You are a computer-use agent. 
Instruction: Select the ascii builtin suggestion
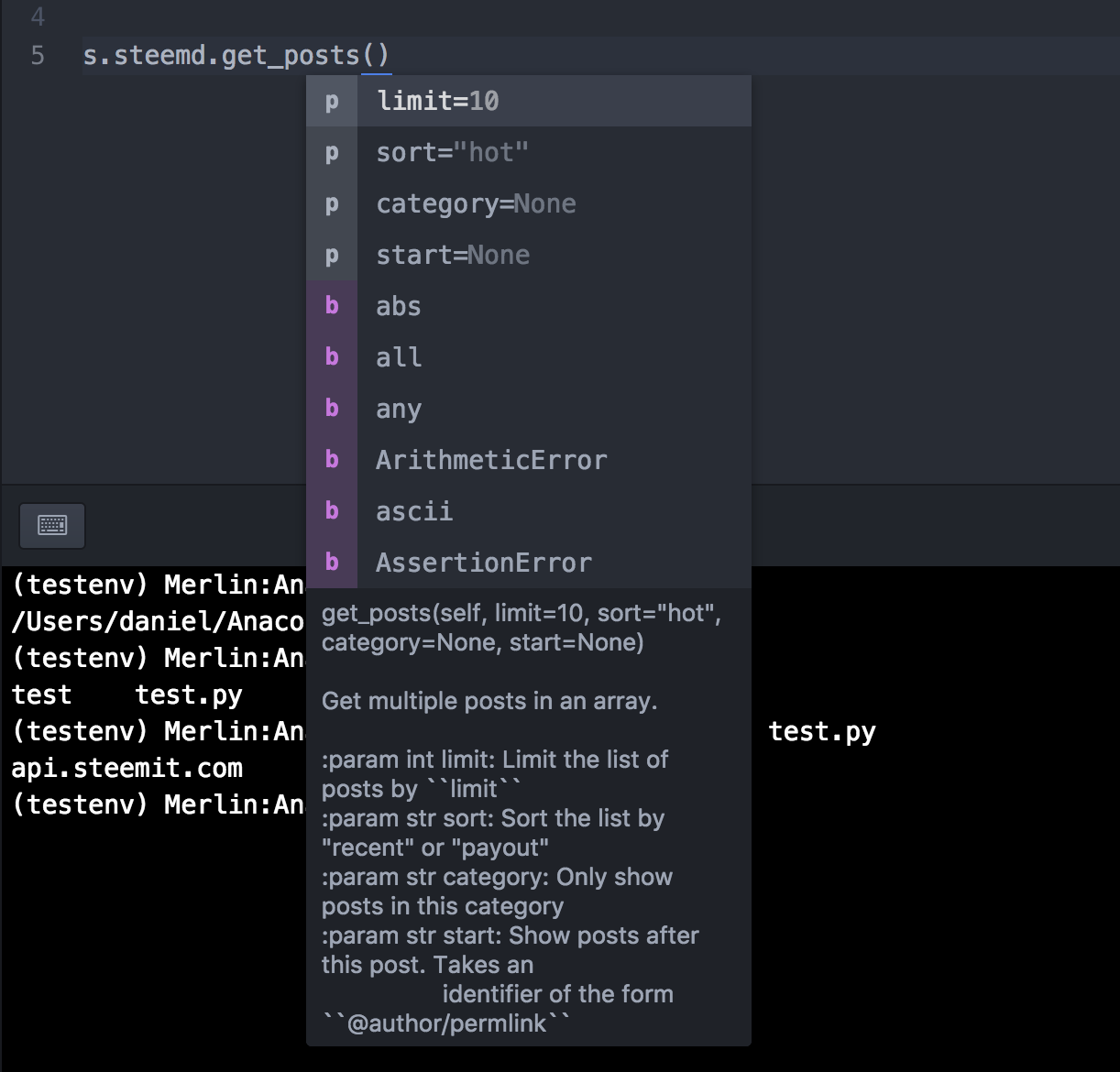529,511
